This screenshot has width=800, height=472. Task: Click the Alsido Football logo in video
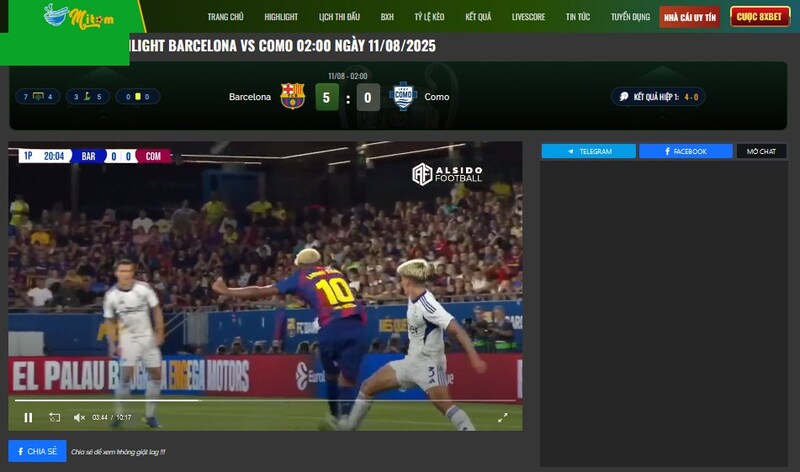pos(447,174)
